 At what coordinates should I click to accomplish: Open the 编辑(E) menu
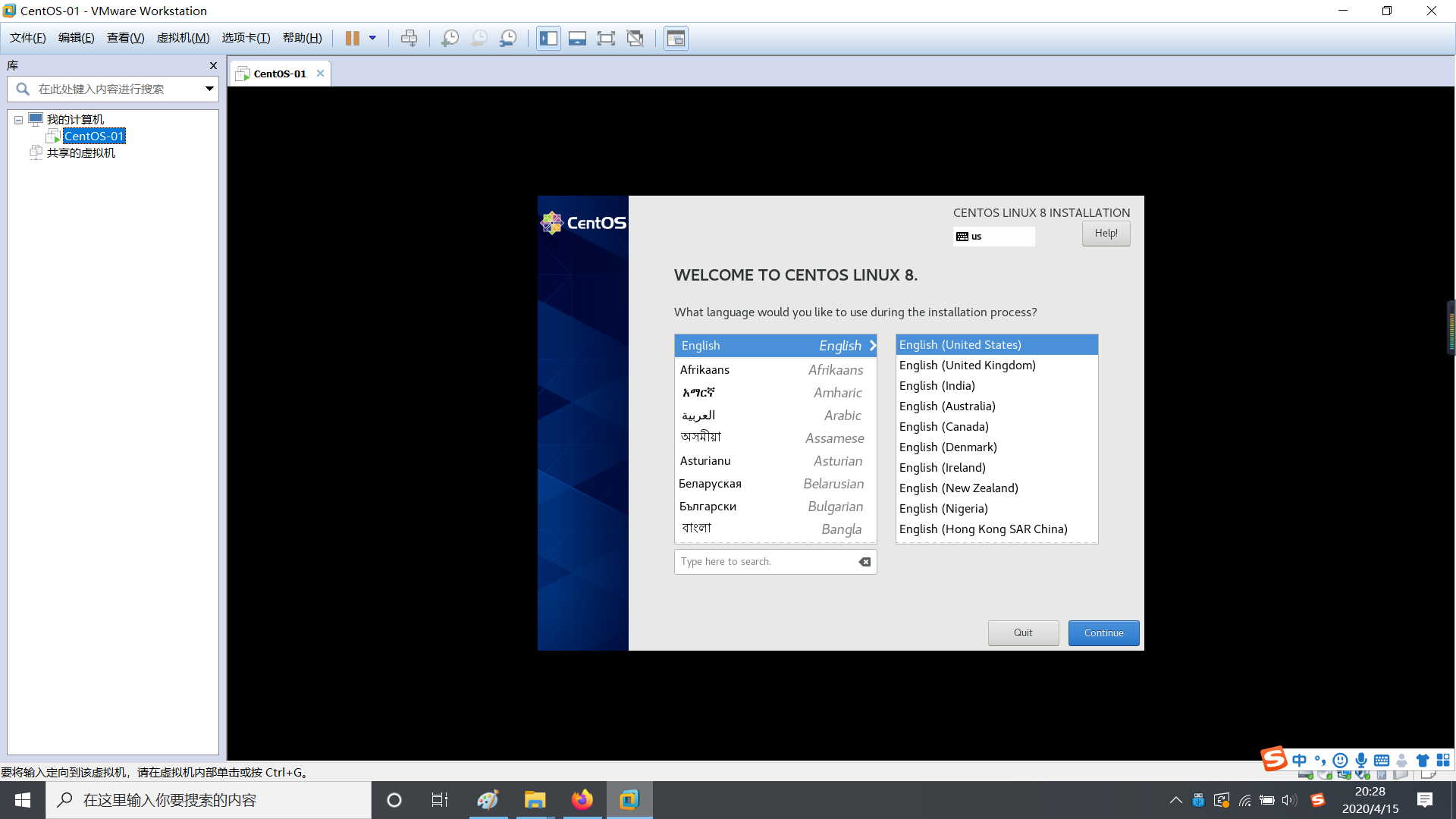77,38
